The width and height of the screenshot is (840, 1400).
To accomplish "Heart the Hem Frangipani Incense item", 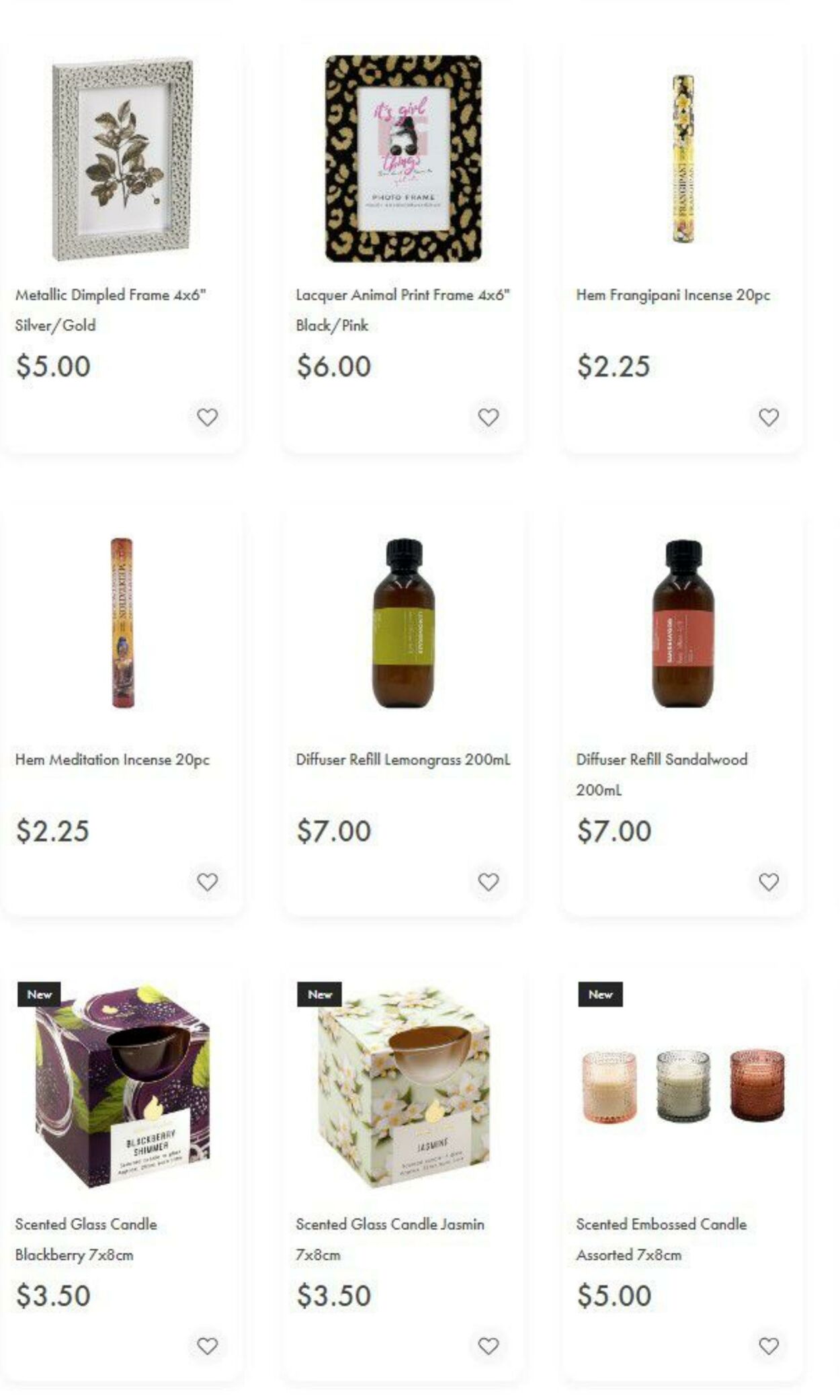I will 769,417.
